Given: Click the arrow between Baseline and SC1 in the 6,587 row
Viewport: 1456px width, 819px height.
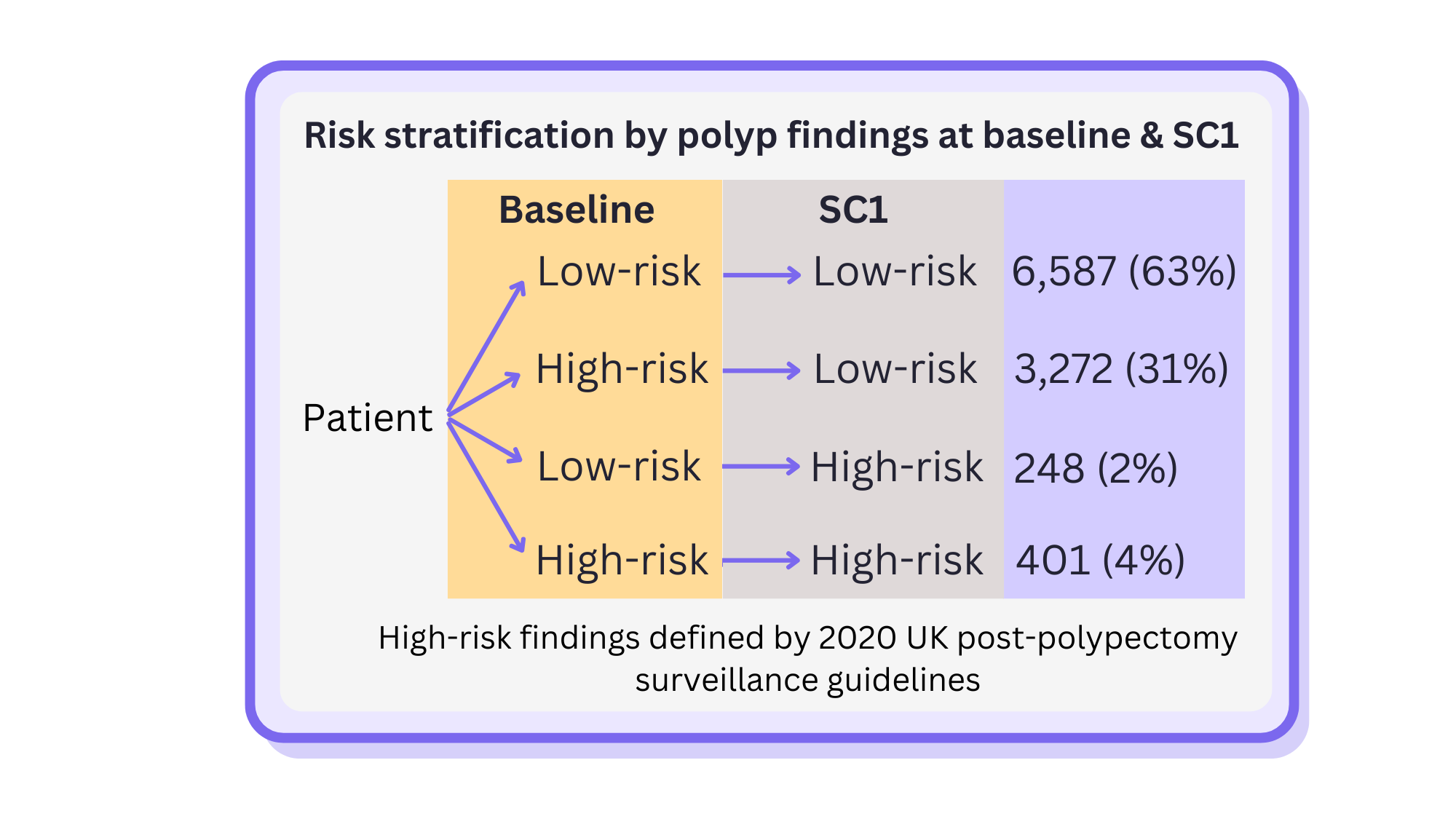Looking at the screenshot, I should [761, 275].
